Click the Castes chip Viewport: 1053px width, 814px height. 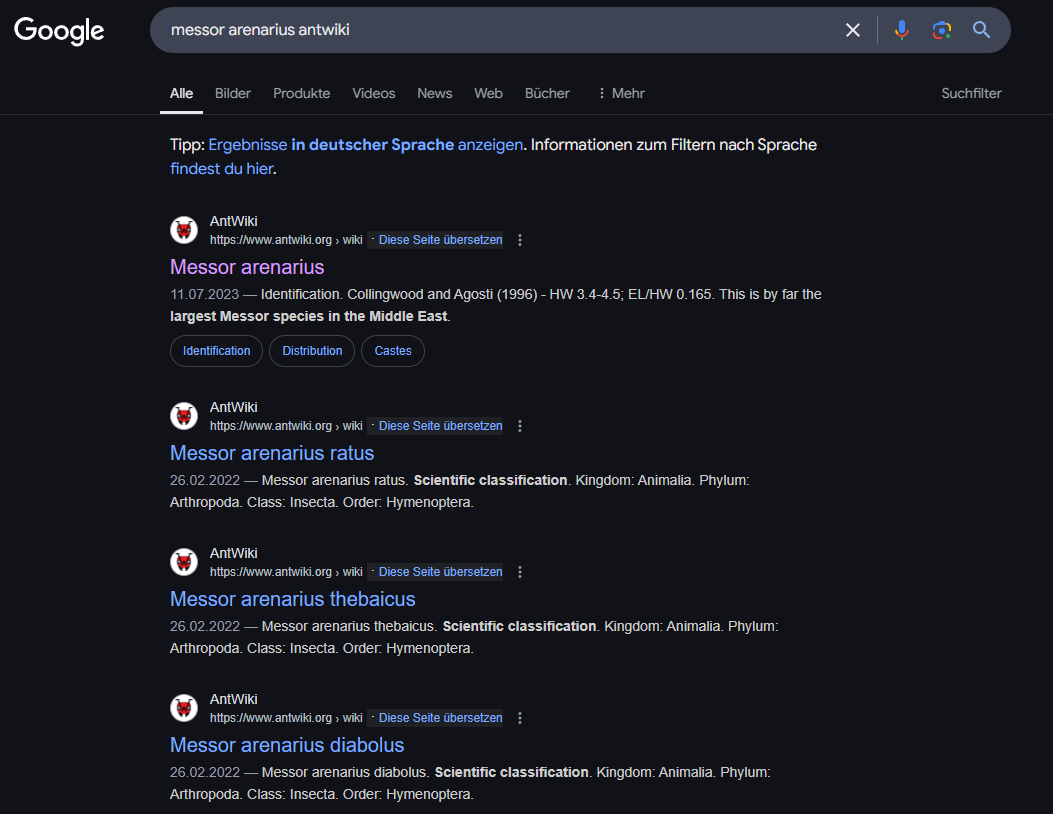point(393,351)
